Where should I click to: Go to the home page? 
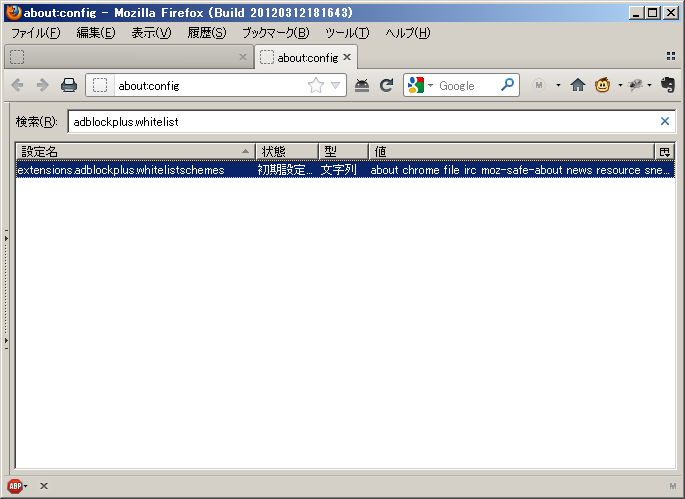(578, 85)
